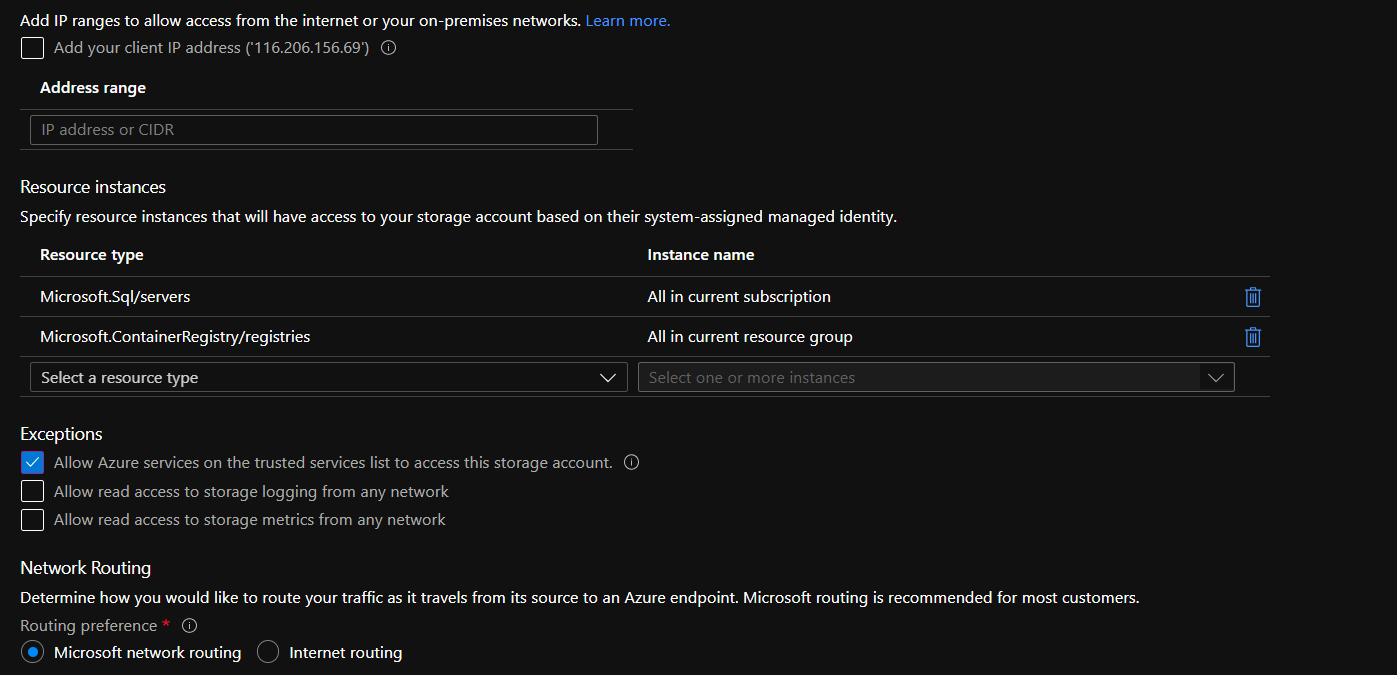Delete the Microsoft.ContainerRegistry/registries resource instance

(1252, 337)
